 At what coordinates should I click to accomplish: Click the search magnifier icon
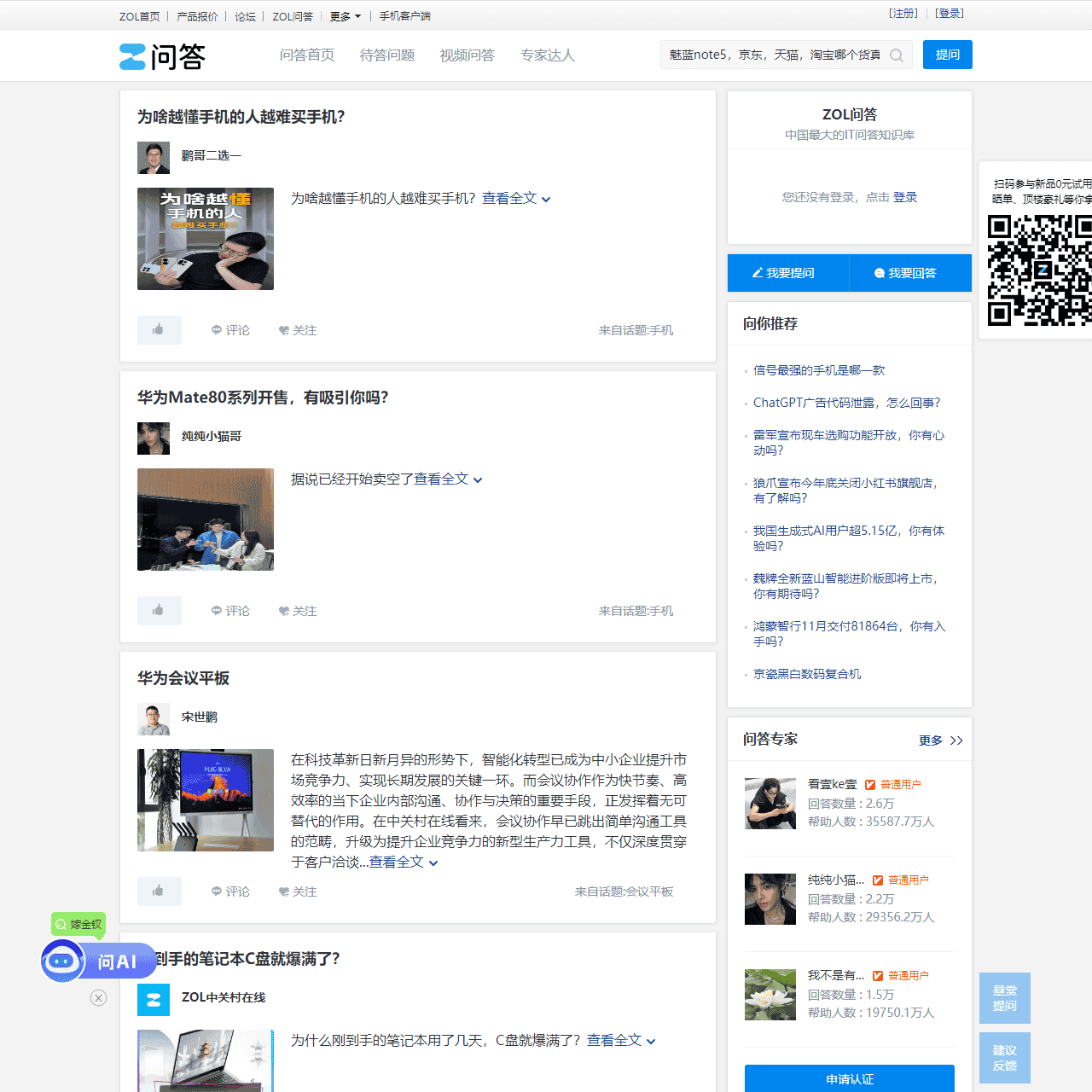pyautogui.click(x=897, y=55)
